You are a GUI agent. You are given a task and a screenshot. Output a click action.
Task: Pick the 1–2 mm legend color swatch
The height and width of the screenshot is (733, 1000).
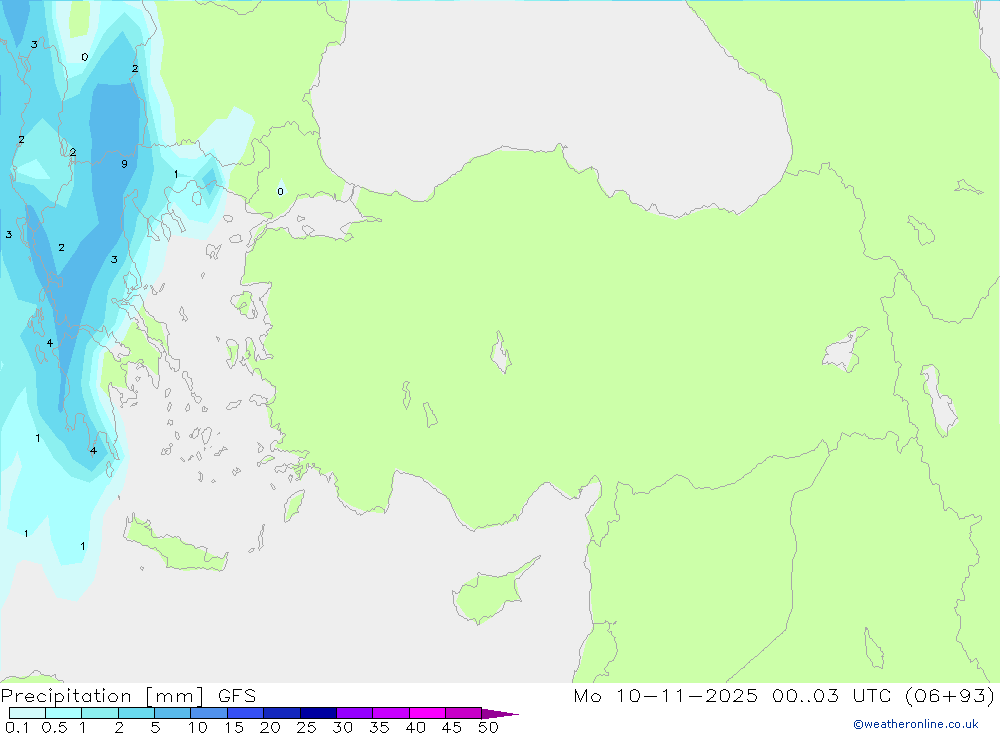click(x=99, y=713)
